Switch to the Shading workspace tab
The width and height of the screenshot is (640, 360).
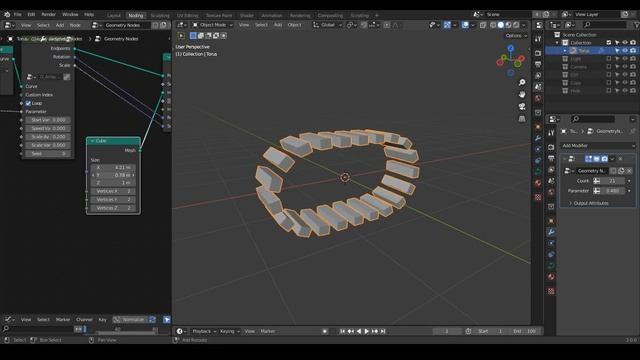pos(247,15)
